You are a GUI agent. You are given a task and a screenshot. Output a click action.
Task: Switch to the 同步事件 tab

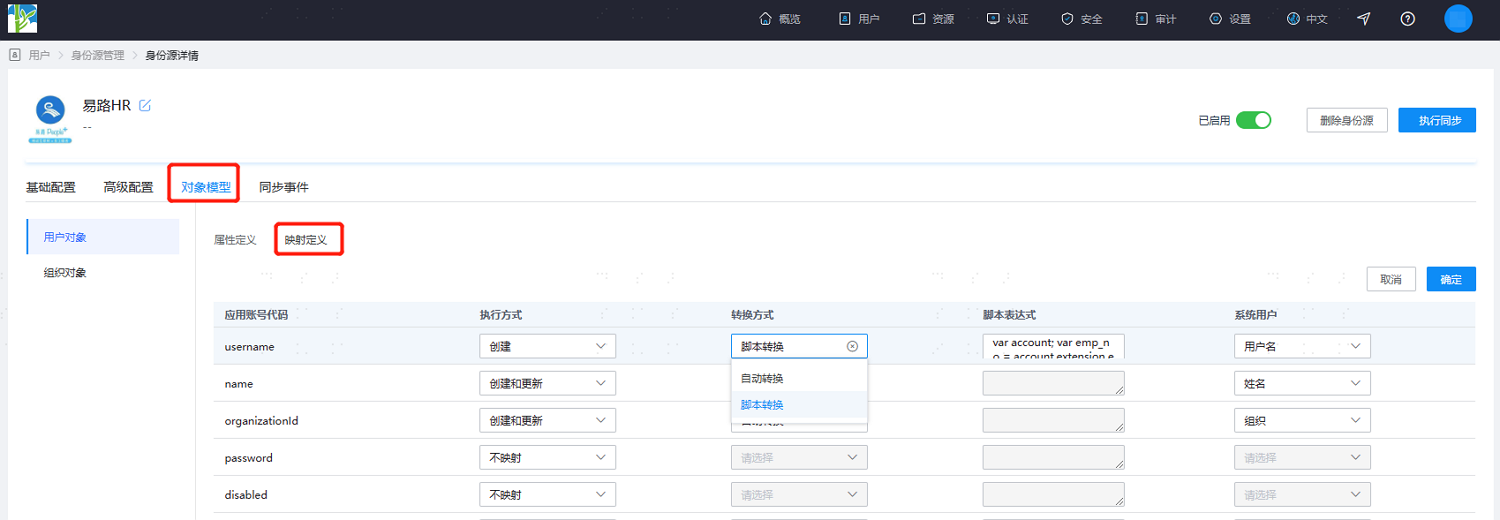click(x=284, y=187)
